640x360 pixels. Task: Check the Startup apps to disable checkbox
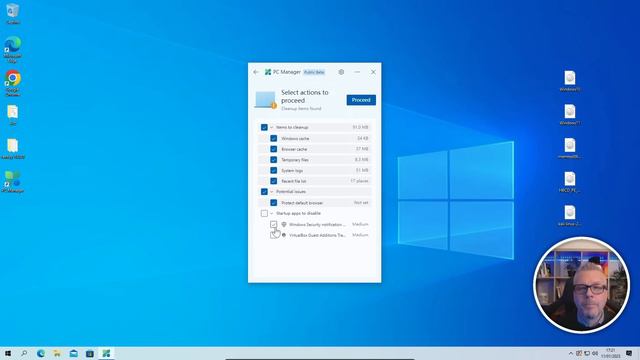pos(264,213)
